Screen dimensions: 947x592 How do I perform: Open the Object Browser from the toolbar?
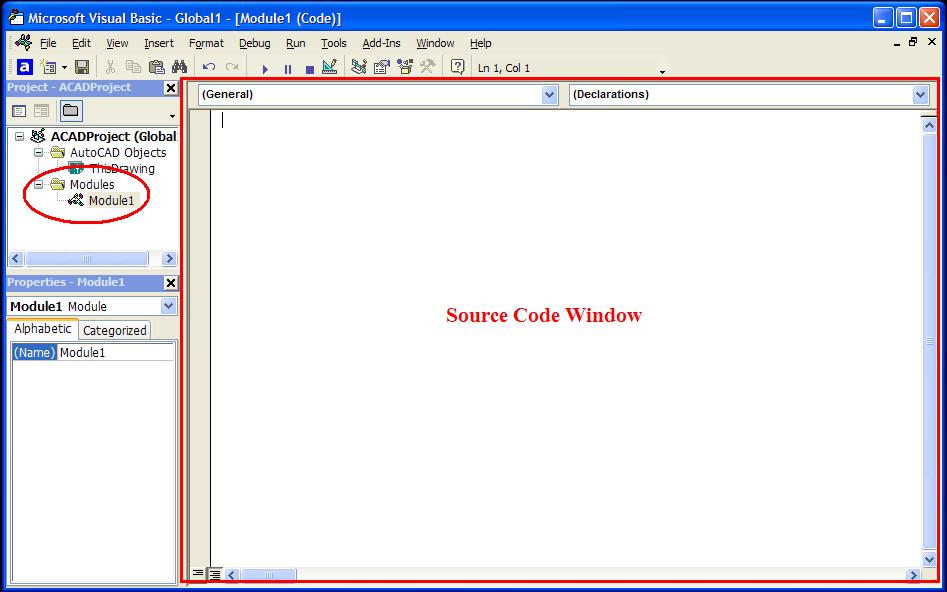[x=403, y=67]
